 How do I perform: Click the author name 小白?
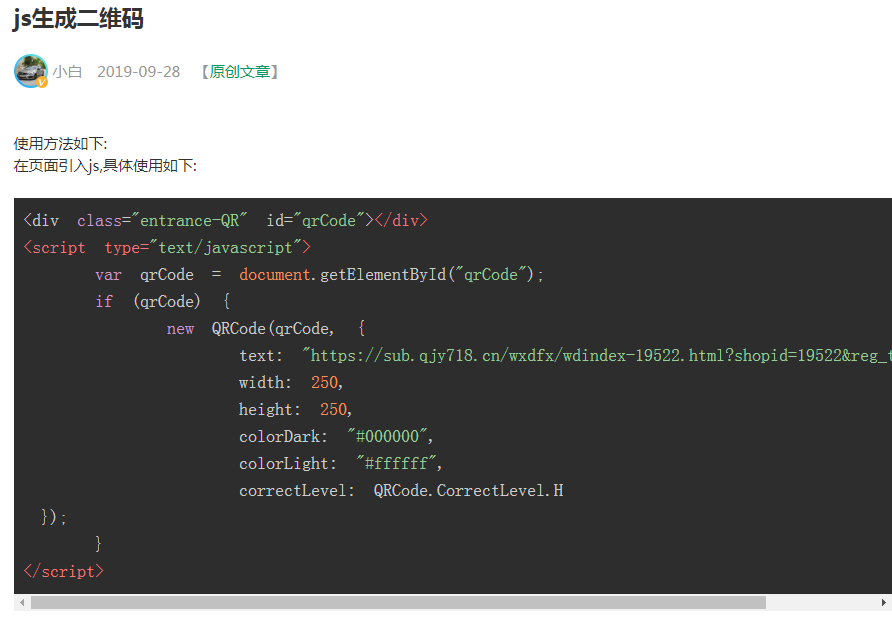[x=68, y=71]
